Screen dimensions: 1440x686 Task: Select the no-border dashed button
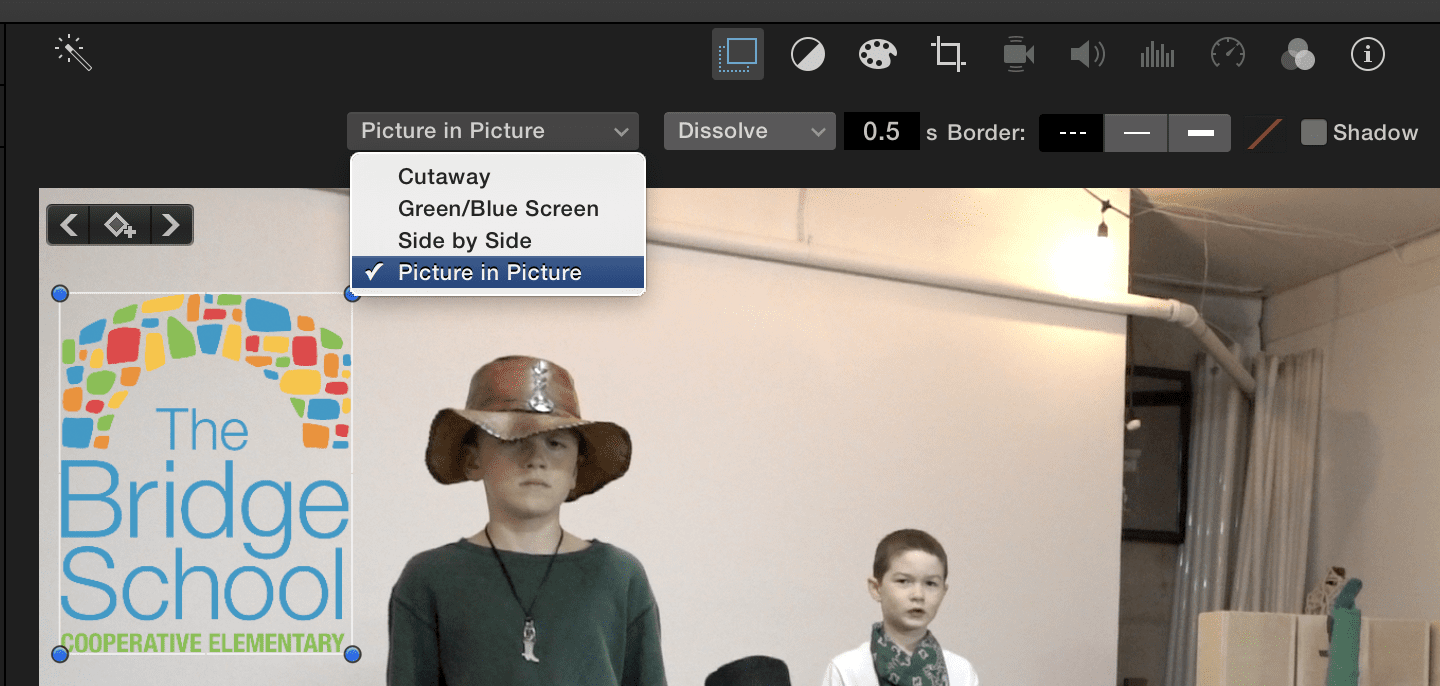pyautogui.click(x=1071, y=133)
